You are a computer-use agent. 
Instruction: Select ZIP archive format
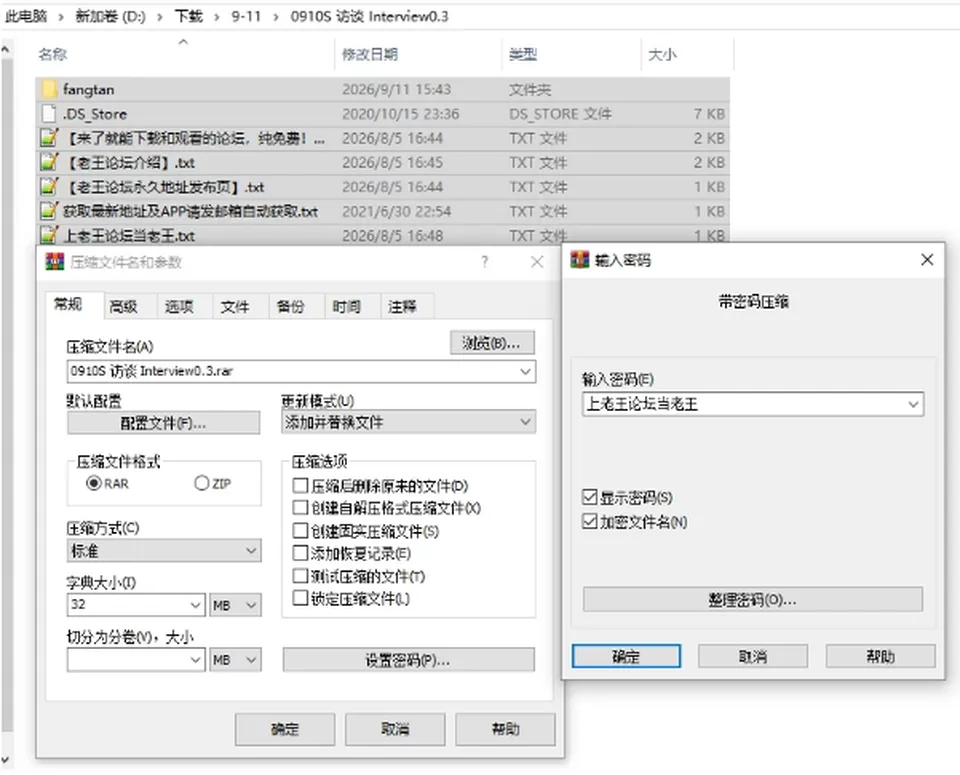201,483
